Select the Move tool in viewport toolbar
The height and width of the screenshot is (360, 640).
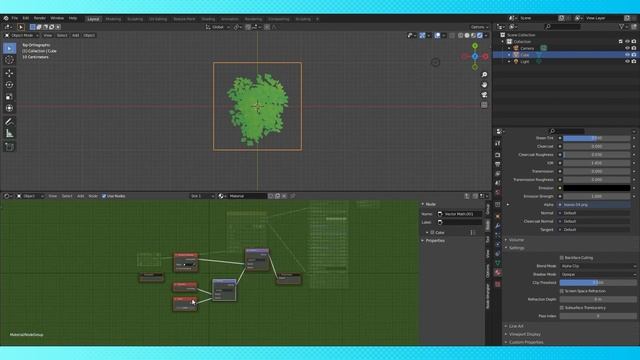[9, 73]
